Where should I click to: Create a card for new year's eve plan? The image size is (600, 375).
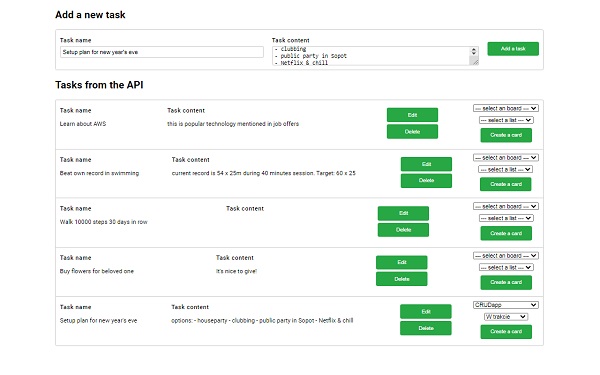506,332
